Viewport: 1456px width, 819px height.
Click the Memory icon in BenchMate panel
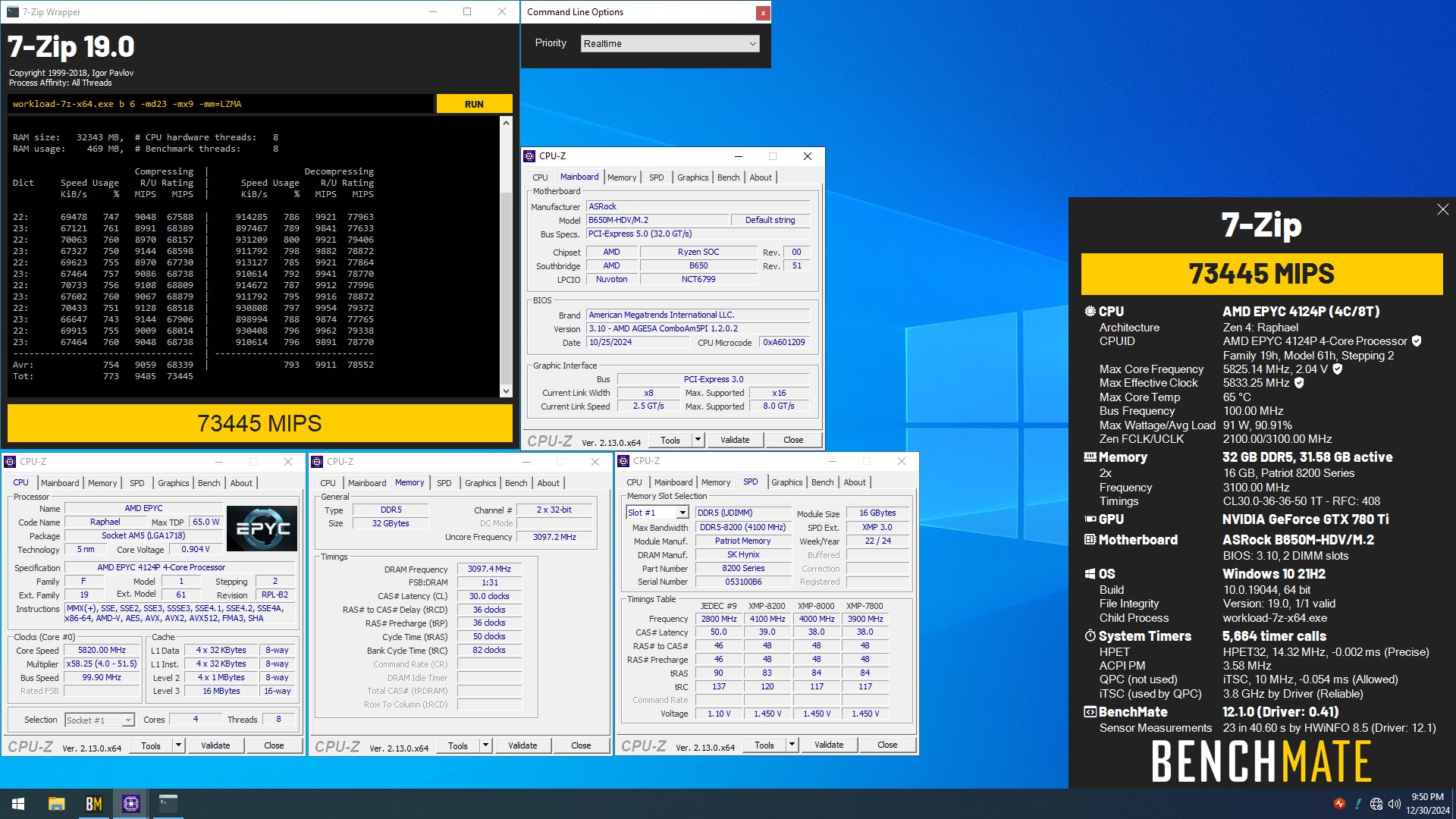(1090, 457)
